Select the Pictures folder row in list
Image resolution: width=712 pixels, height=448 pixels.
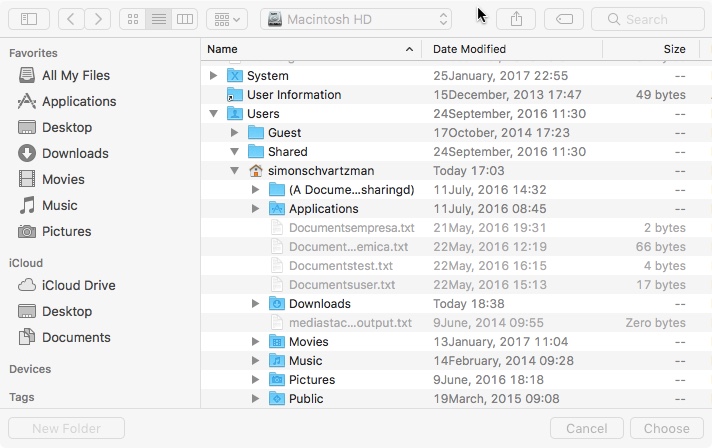[311, 380]
